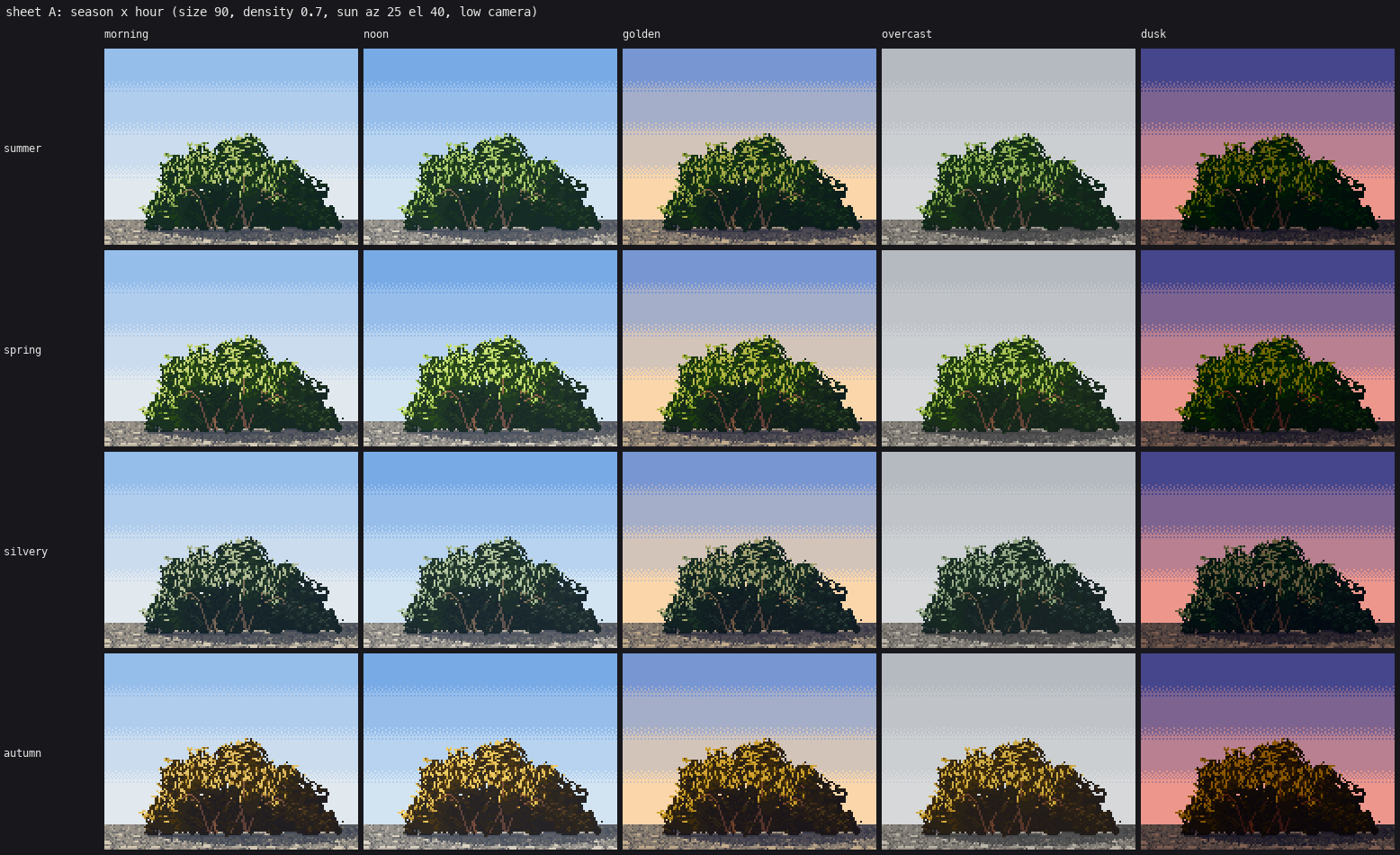1400x855 pixels.
Task: Pick the summer overcast tree render
Action: click(1009, 147)
